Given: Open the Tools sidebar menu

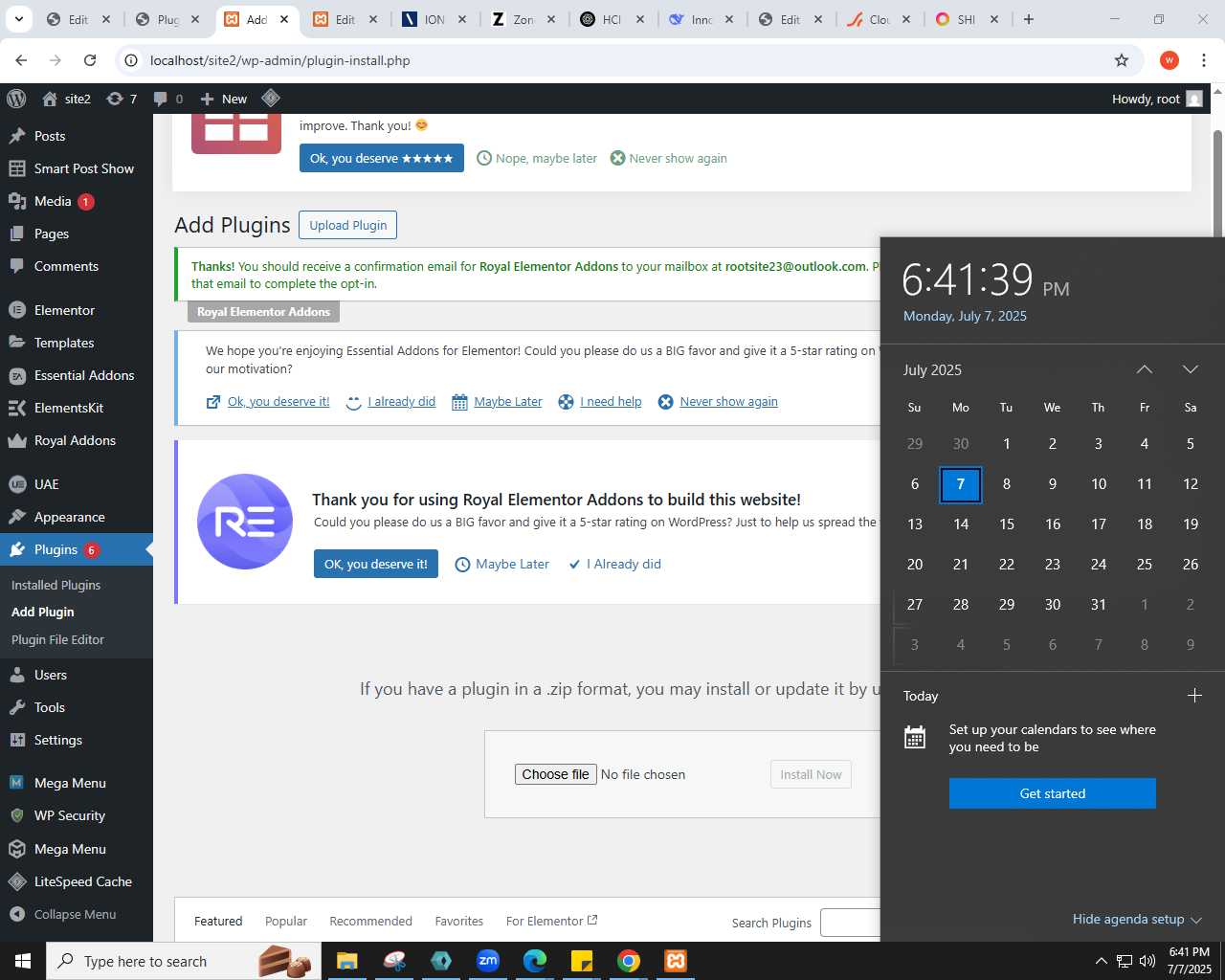Looking at the screenshot, I should [x=49, y=707].
